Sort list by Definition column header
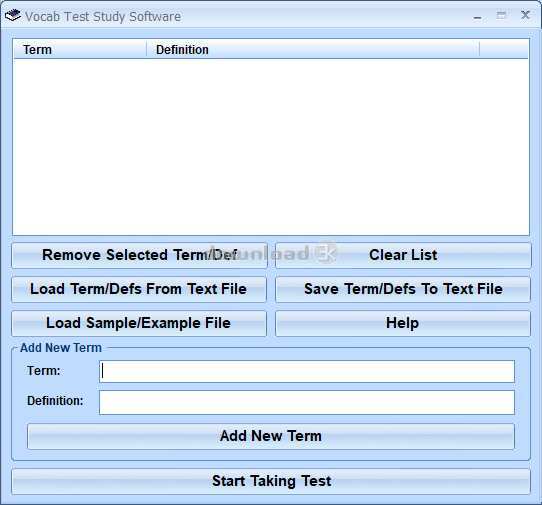The height and width of the screenshot is (505, 542). 313,50
